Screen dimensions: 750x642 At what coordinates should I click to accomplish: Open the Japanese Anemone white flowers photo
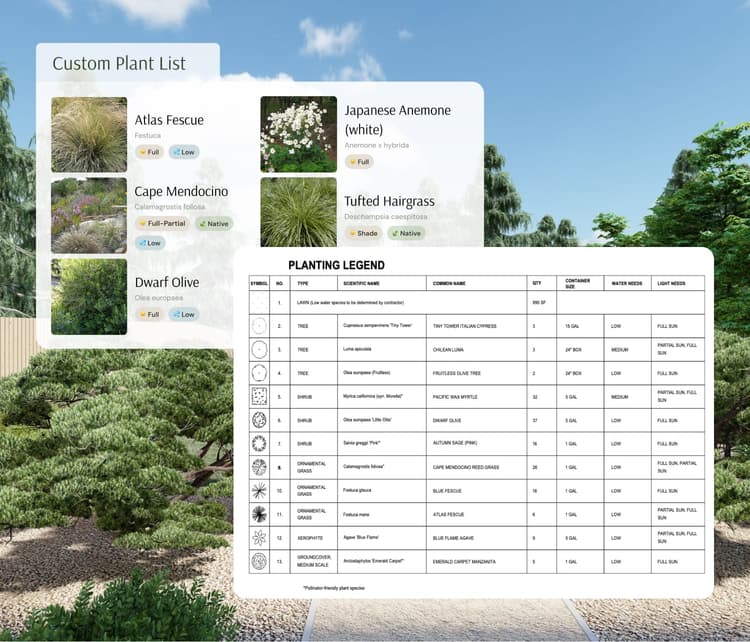(x=298, y=134)
